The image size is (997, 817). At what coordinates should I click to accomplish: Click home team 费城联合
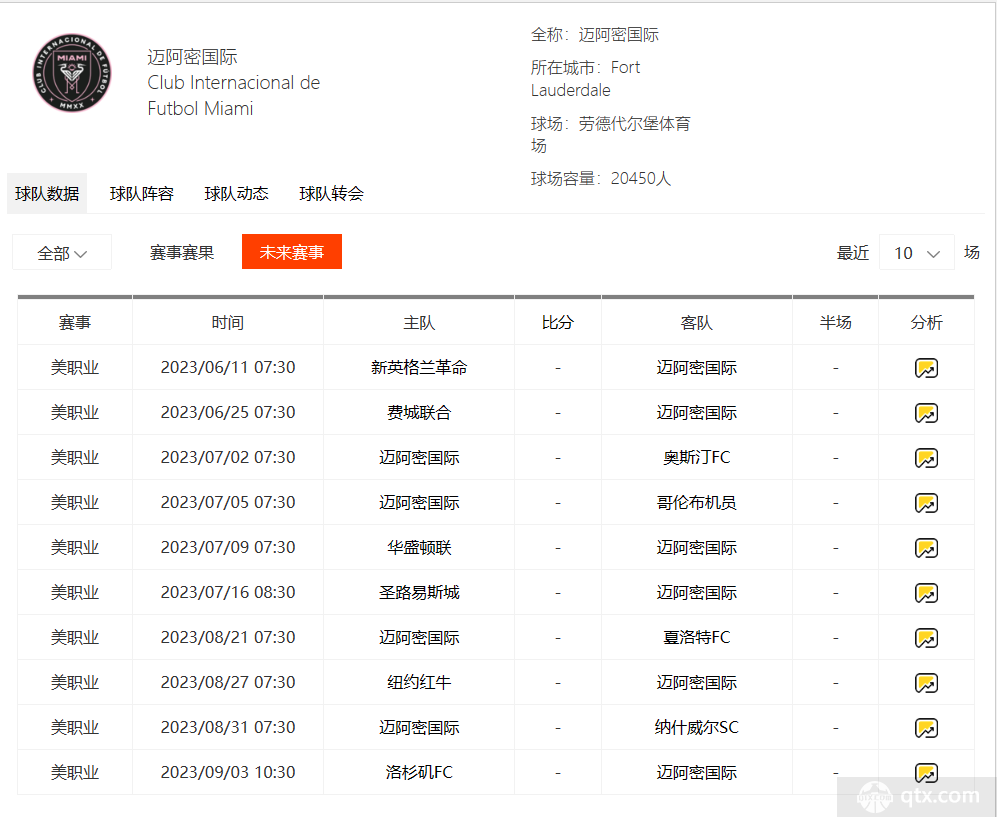click(419, 413)
